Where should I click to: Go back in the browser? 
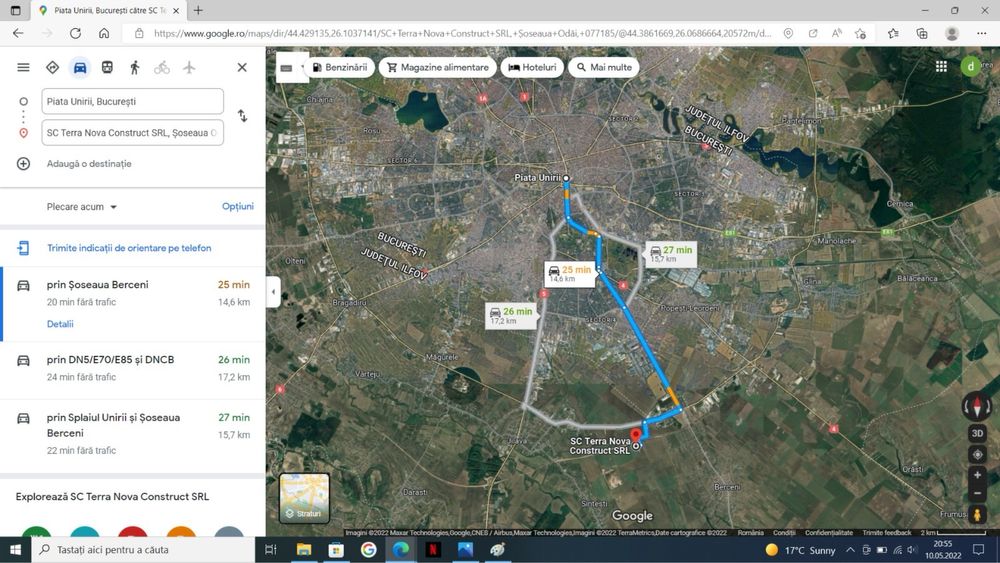point(18,33)
